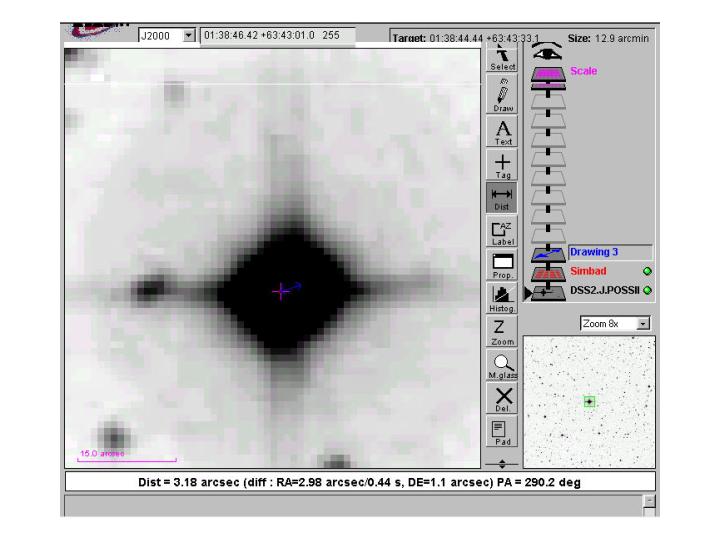Click the Del. delete tool
720x540 pixels.
point(502,400)
